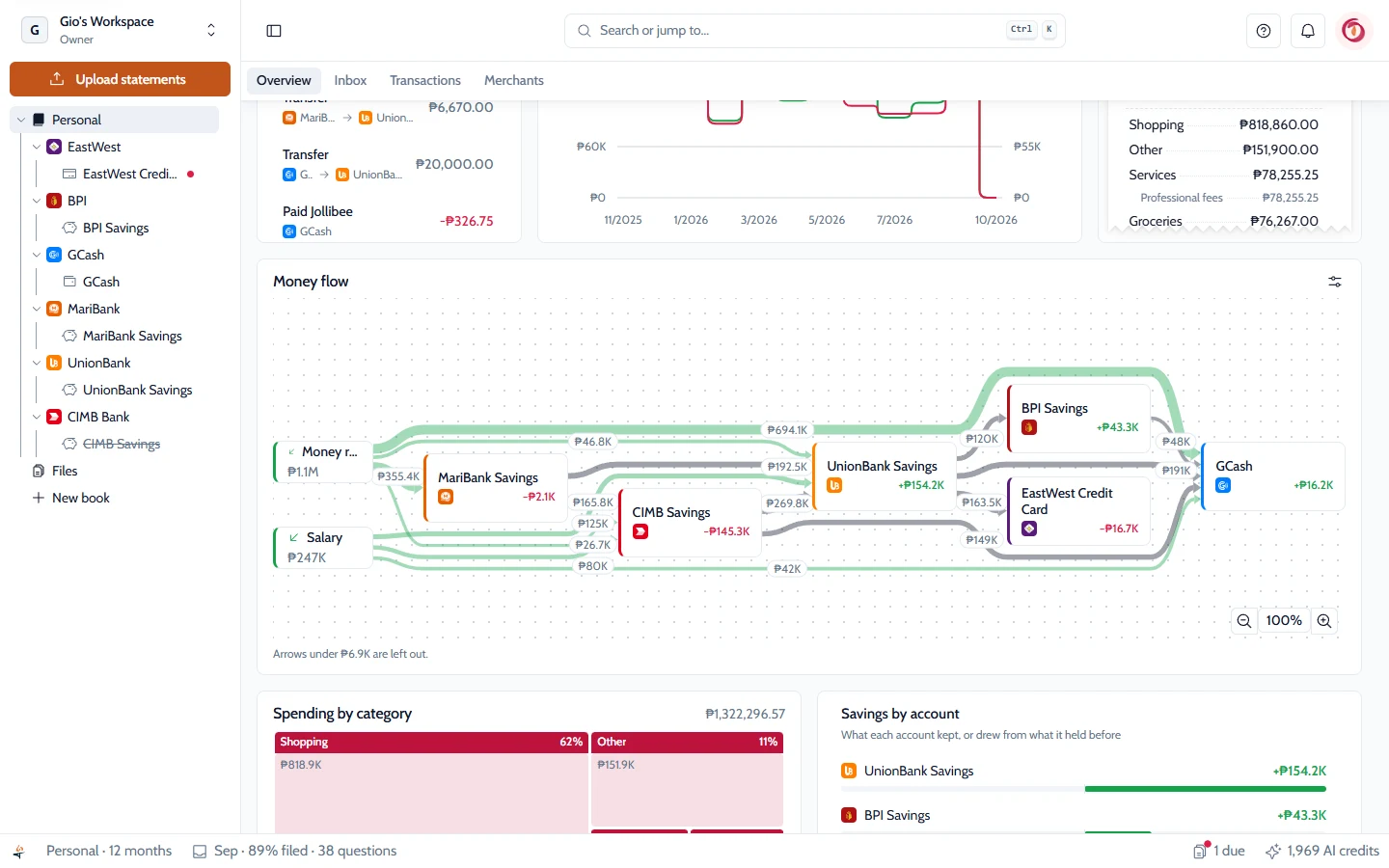Screen dimensions: 1389x868
Task: Select the UnionBank Savings flow node
Action: click(x=885, y=476)
